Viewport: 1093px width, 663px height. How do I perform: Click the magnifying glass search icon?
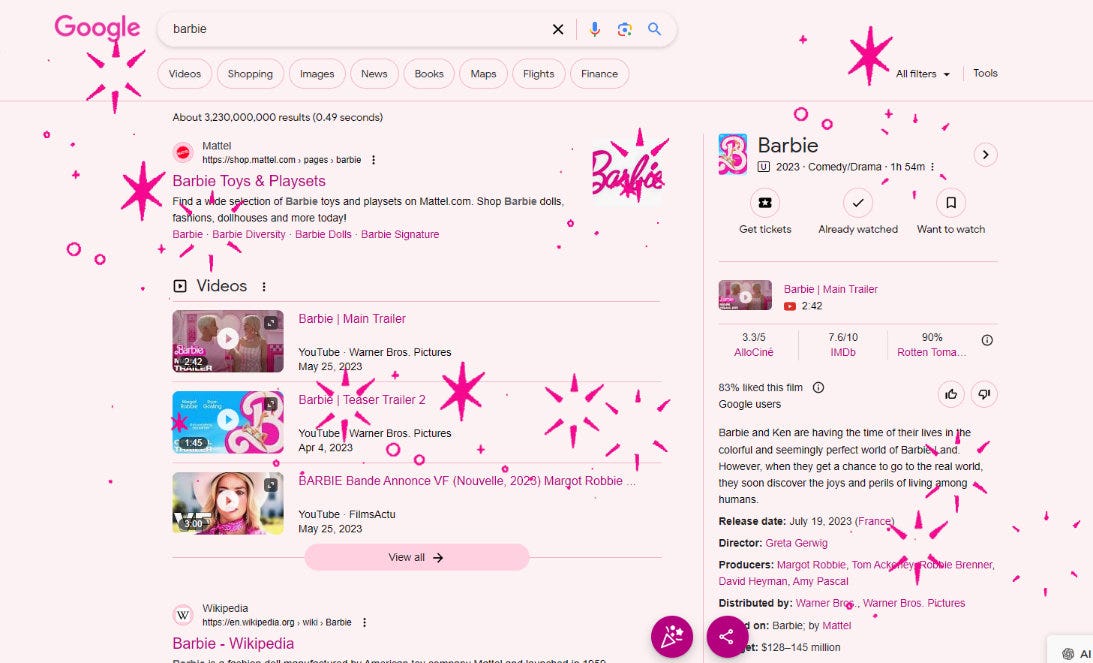pyautogui.click(x=654, y=29)
